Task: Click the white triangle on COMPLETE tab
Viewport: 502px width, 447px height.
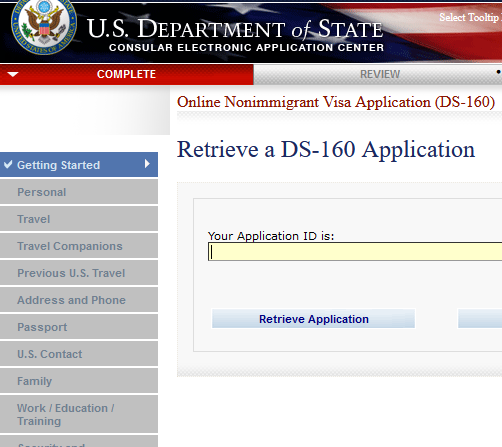Action: click(13, 74)
